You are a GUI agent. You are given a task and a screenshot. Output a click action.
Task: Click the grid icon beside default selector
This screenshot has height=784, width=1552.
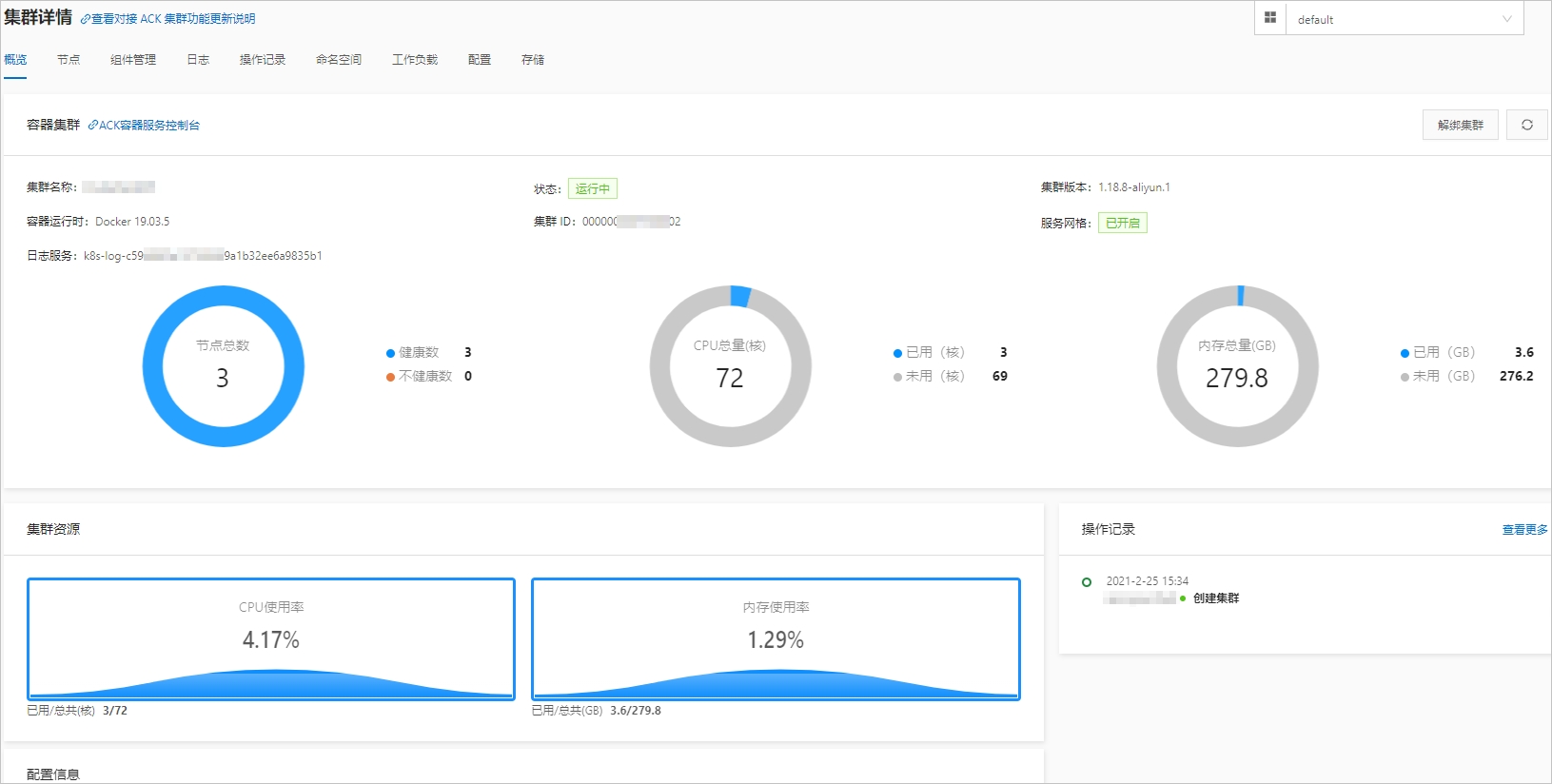tap(1269, 18)
